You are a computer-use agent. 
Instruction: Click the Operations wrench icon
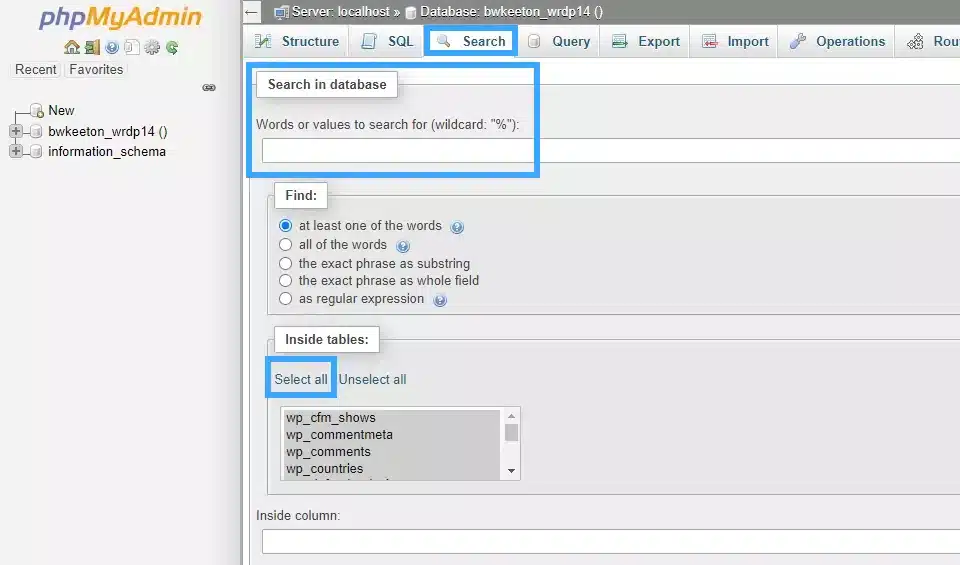click(798, 41)
